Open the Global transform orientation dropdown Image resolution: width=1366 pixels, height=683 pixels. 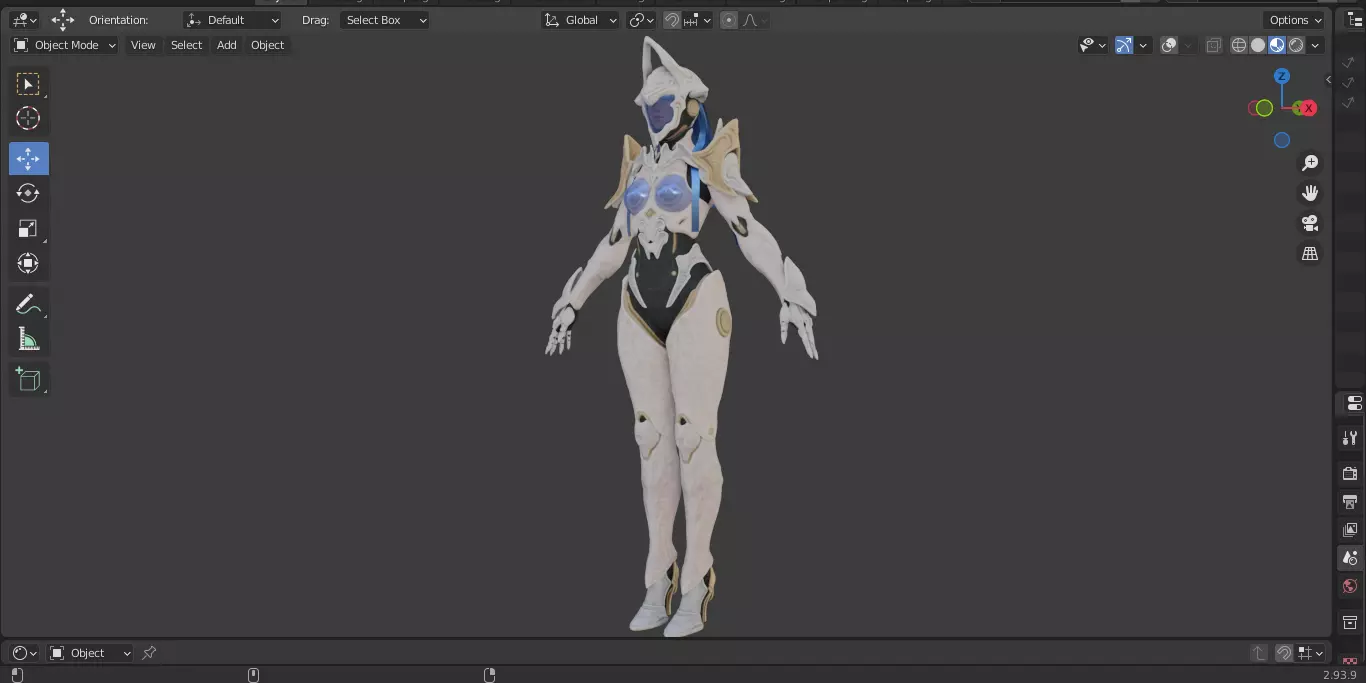pos(581,20)
